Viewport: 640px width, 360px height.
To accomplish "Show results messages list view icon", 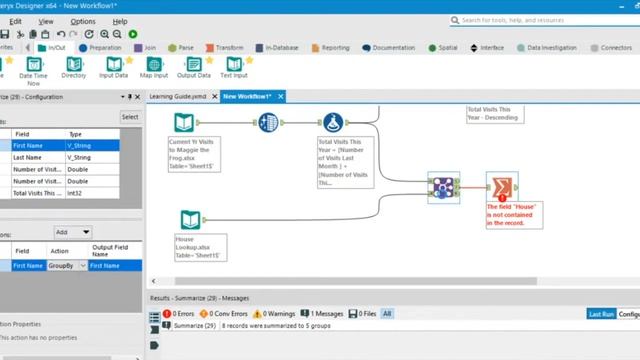I will click(x=154, y=317).
